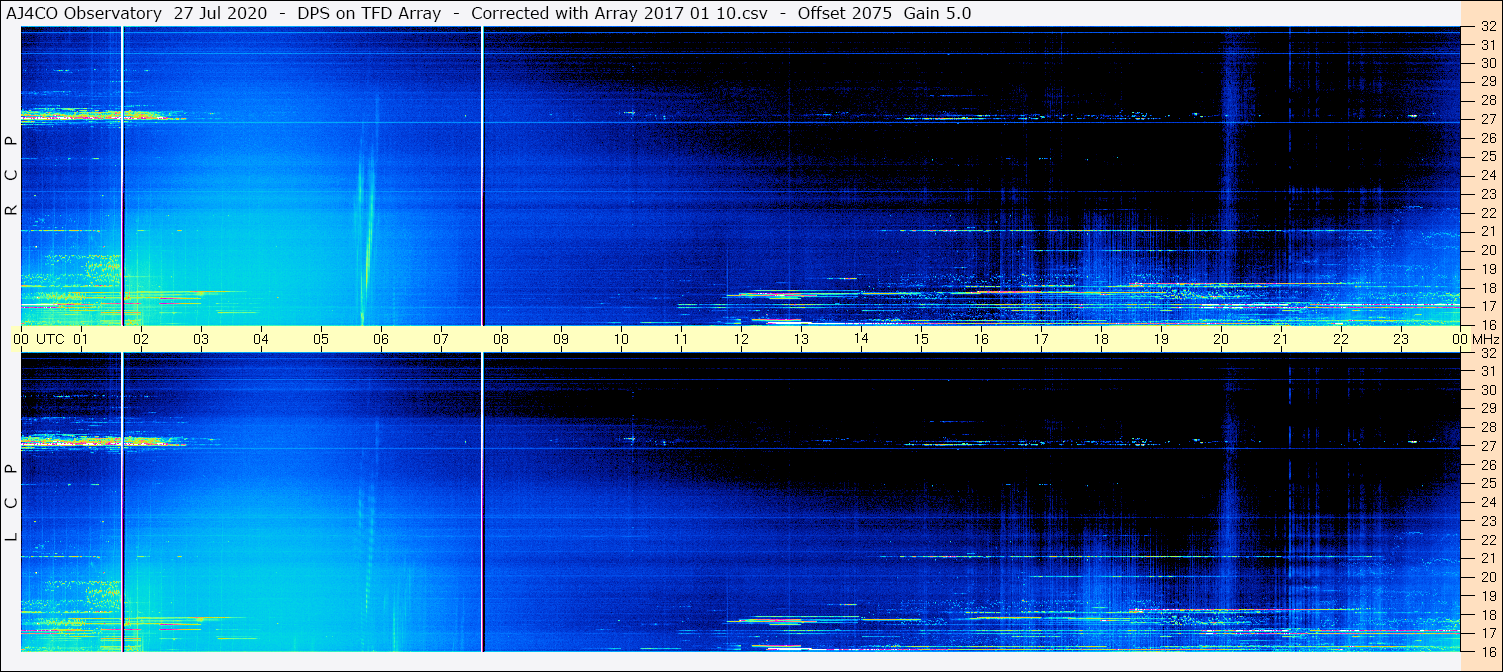Select "30" MHz label in RCP panel scale
Screen dimensions: 1503x672
pos(1488,63)
